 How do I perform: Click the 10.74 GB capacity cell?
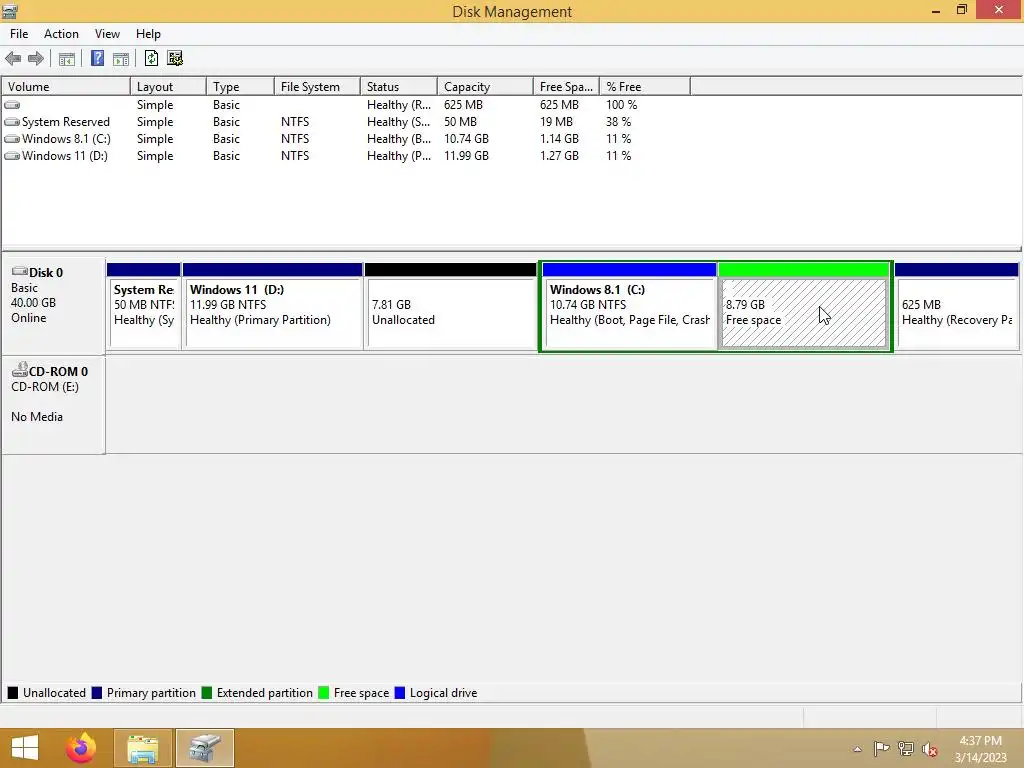tap(466, 138)
